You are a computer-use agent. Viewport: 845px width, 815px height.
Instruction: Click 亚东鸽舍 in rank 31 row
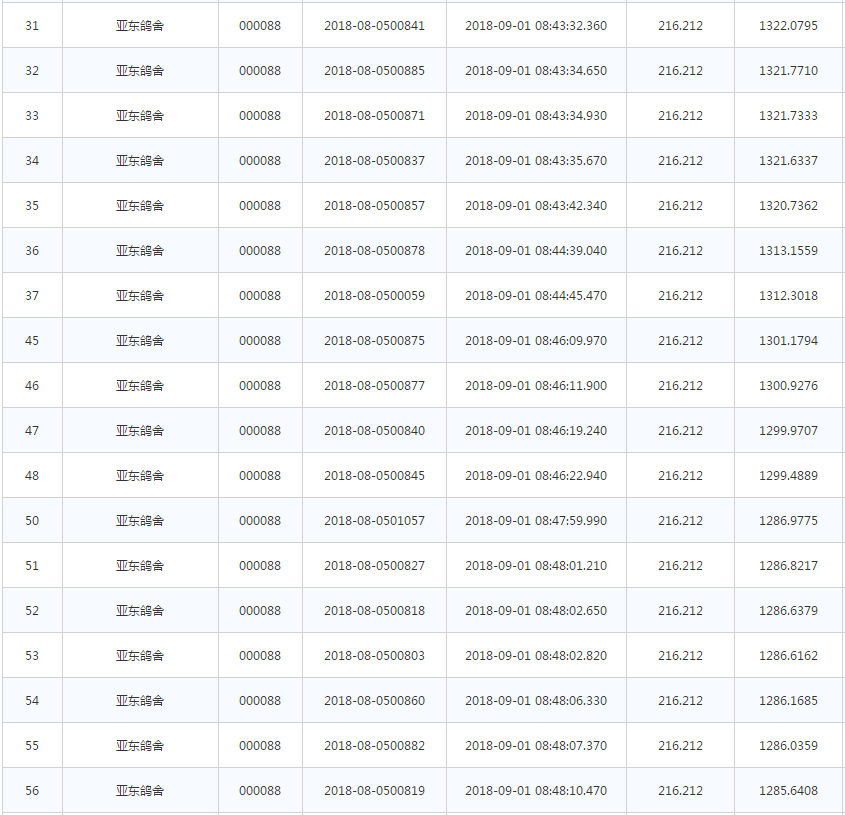tap(140, 25)
